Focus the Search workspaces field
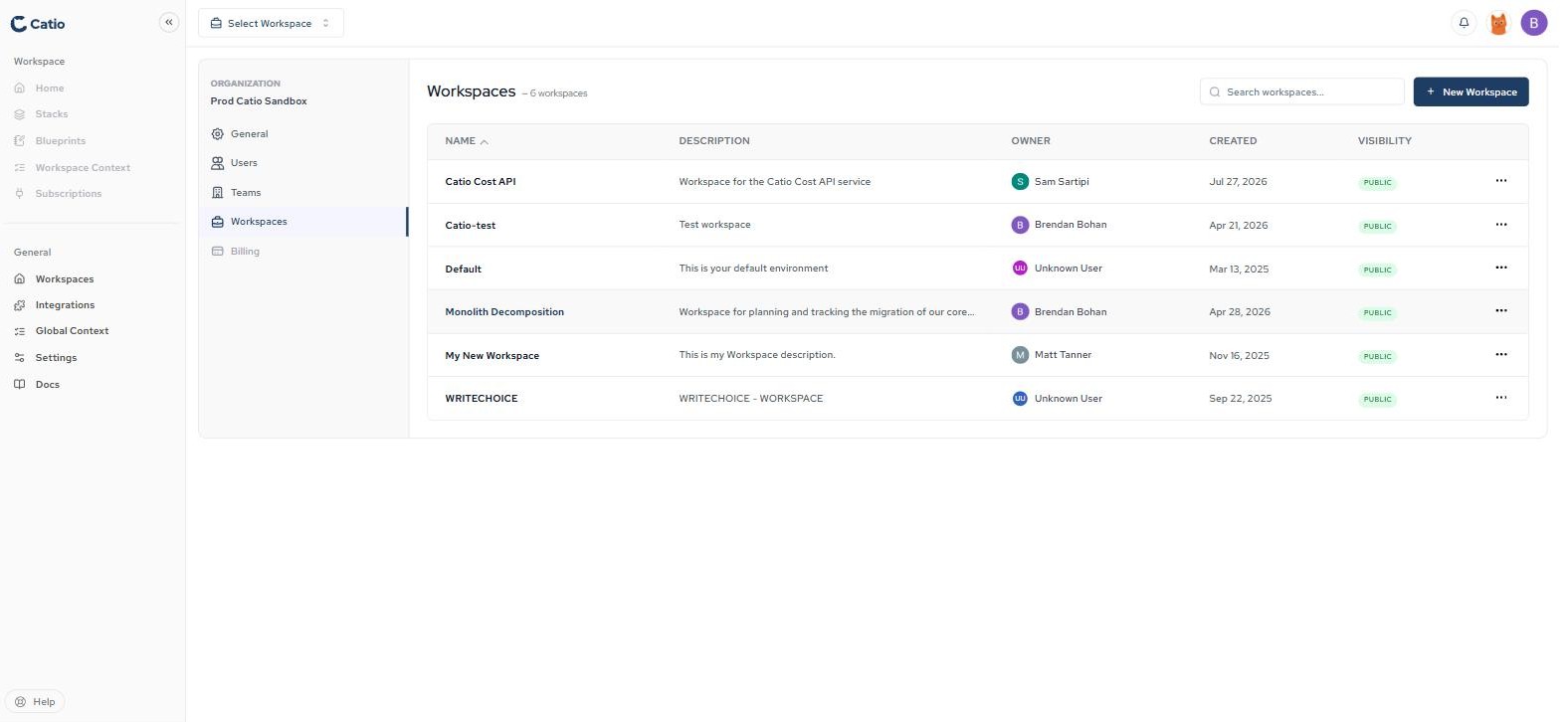1568x722 pixels. click(1301, 92)
